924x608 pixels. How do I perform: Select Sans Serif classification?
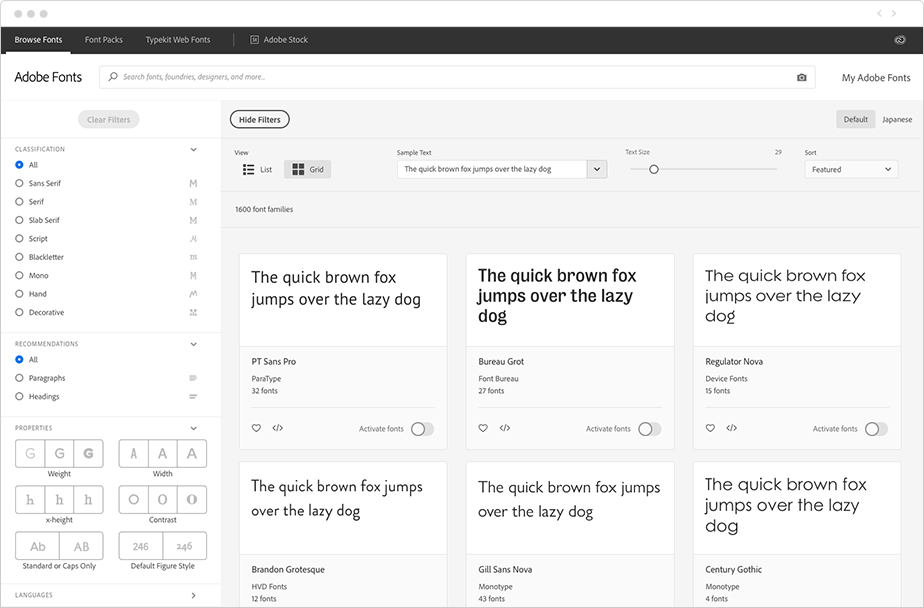coord(38,183)
